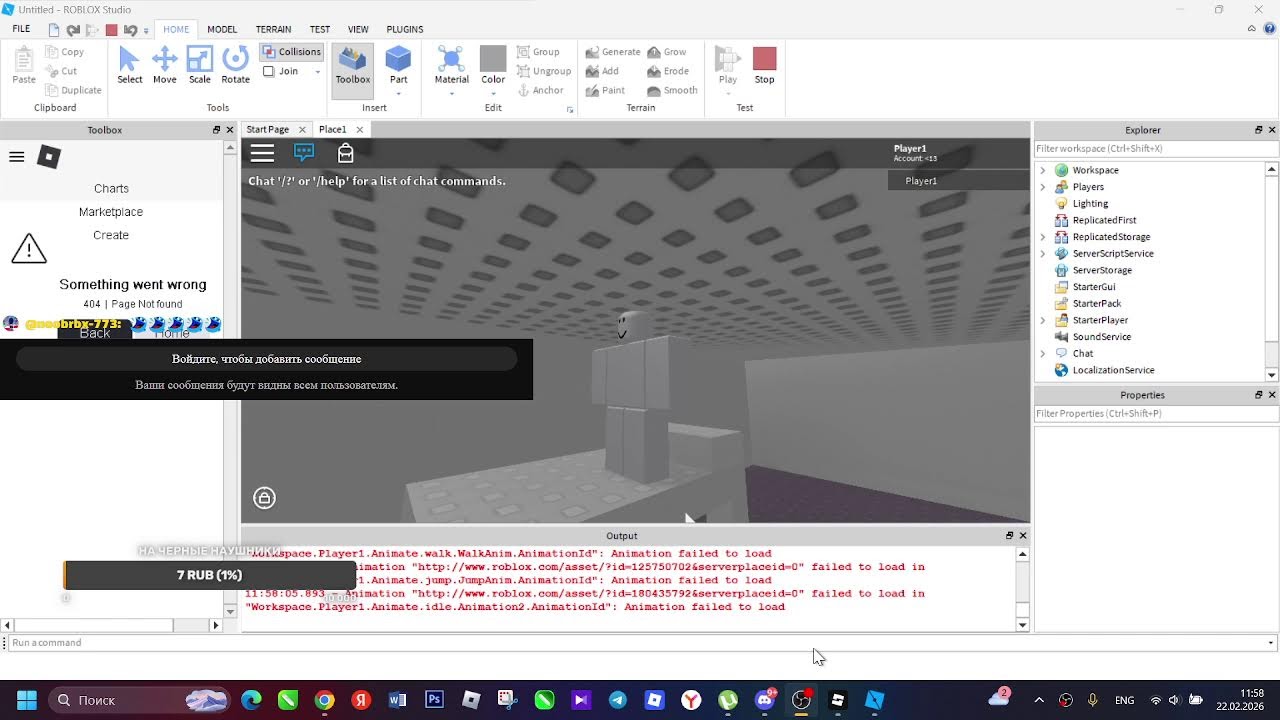Click the Generate terrain tool
This screenshot has width=1280, height=720.
coord(613,52)
